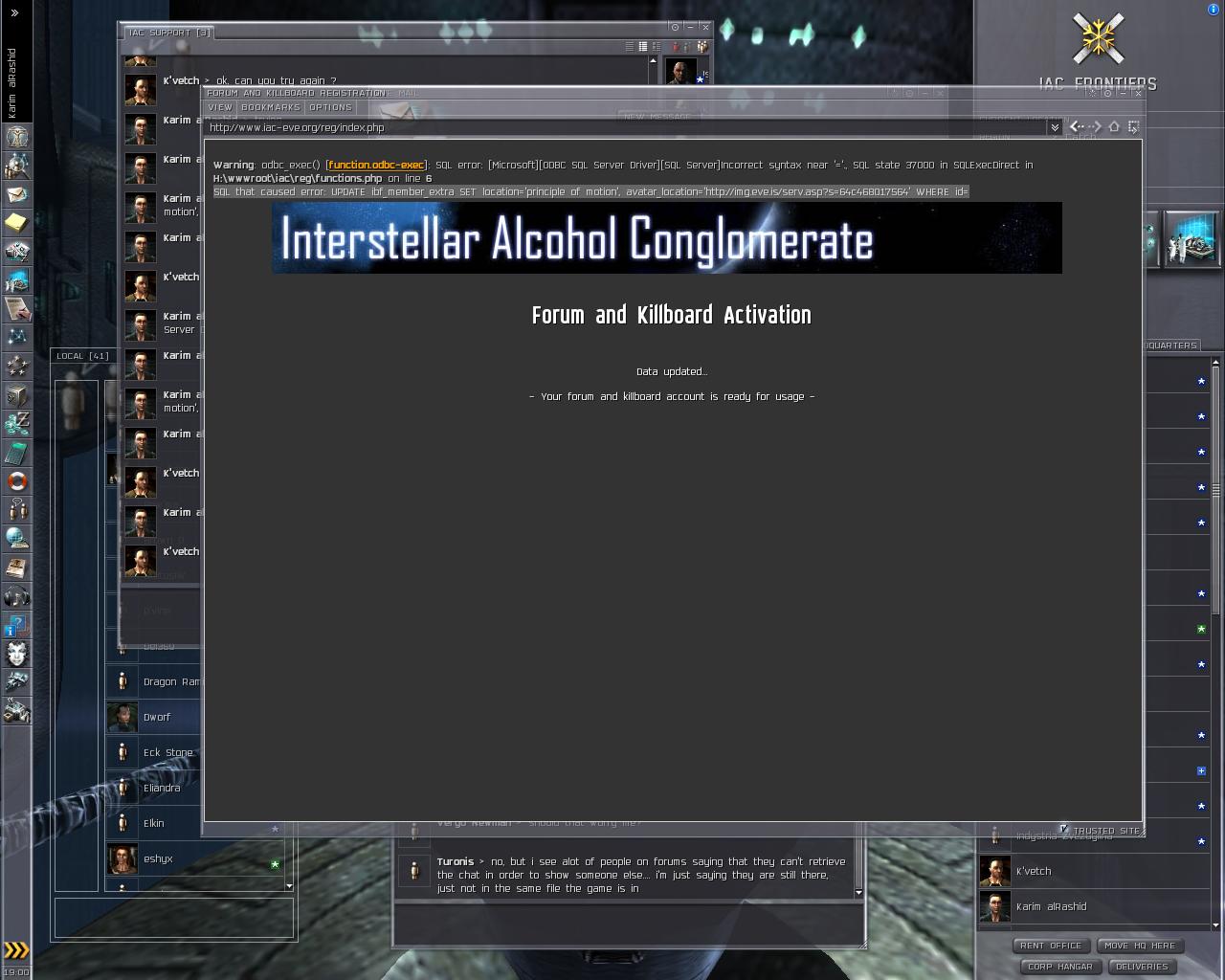Open the mail envelope icon in sidebar
This screenshot has width=1225, height=980.
pyautogui.click(x=17, y=194)
